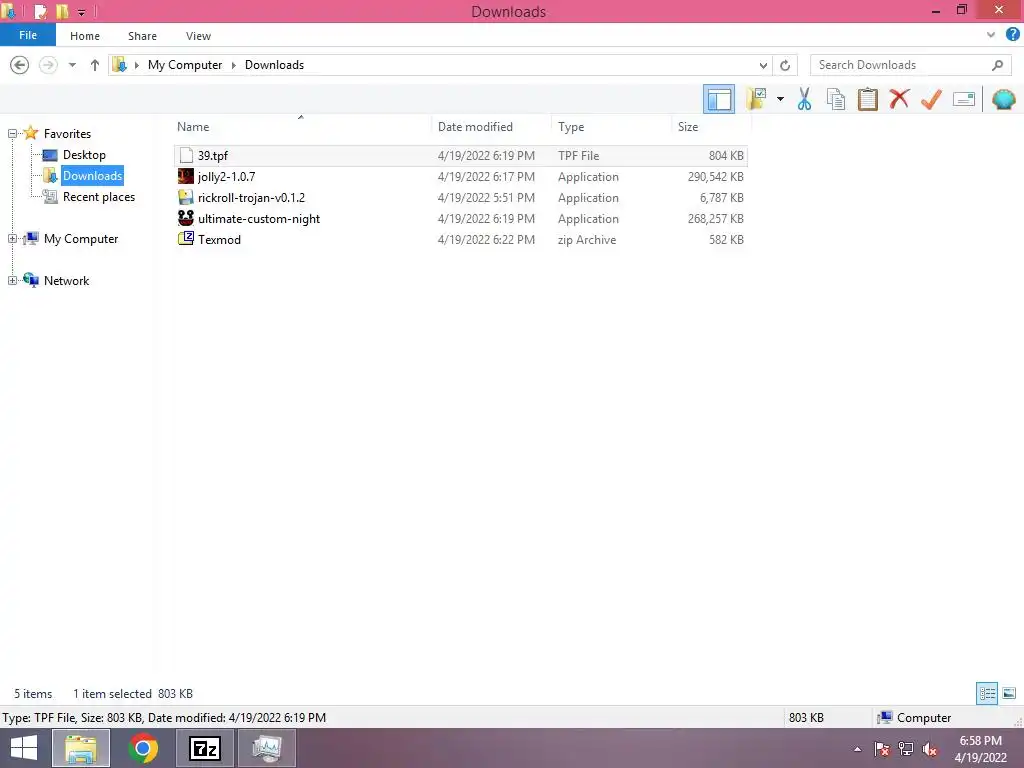Viewport: 1024px width, 768px height.
Task: Copy the selected file using the toolbar icon
Action: pyautogui.click(x=835, y=99)
